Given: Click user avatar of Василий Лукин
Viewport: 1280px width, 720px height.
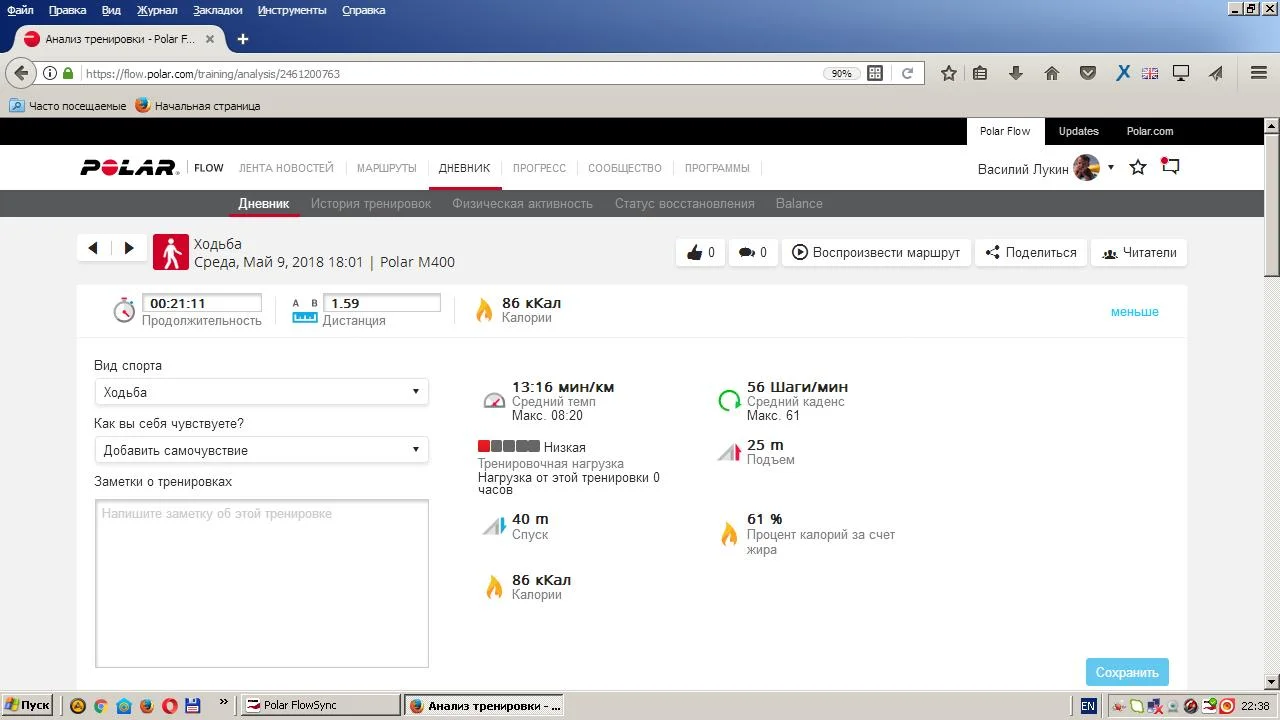Looking at the screenshot, I should [x=1086, y=168].
